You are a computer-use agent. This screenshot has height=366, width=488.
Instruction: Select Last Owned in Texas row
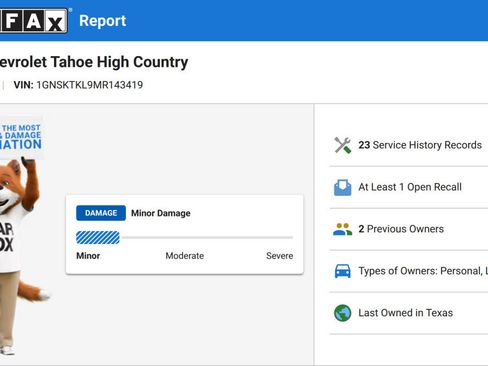pyautogui.click(x=409, y=313)
